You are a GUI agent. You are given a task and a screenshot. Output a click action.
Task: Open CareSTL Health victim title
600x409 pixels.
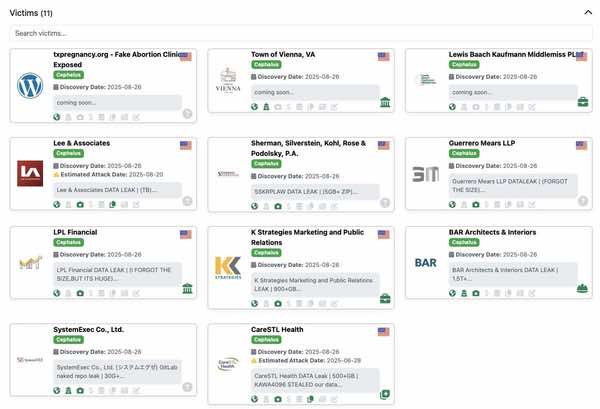click(277, 329)
